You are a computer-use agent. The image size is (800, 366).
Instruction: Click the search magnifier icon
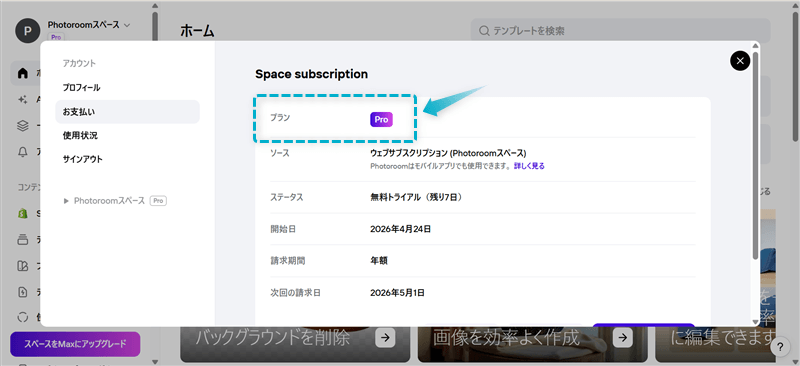[484, 31]
